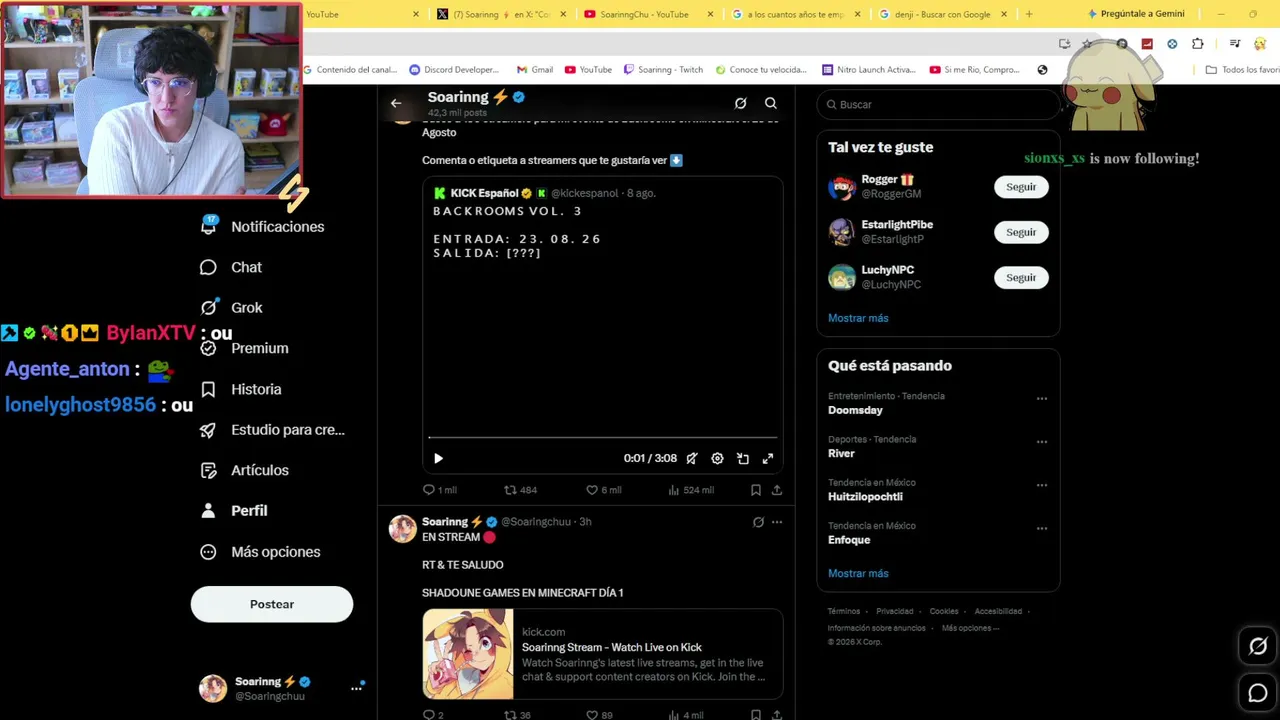Like the post with 6 mil likes
This screenshot has height=720, width=1280.
[604, 490]
